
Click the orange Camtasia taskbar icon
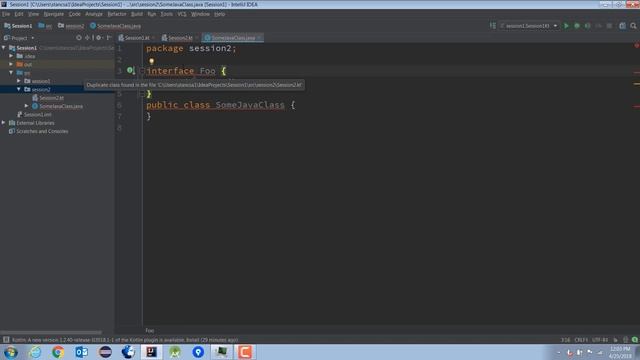click(245, 352)
